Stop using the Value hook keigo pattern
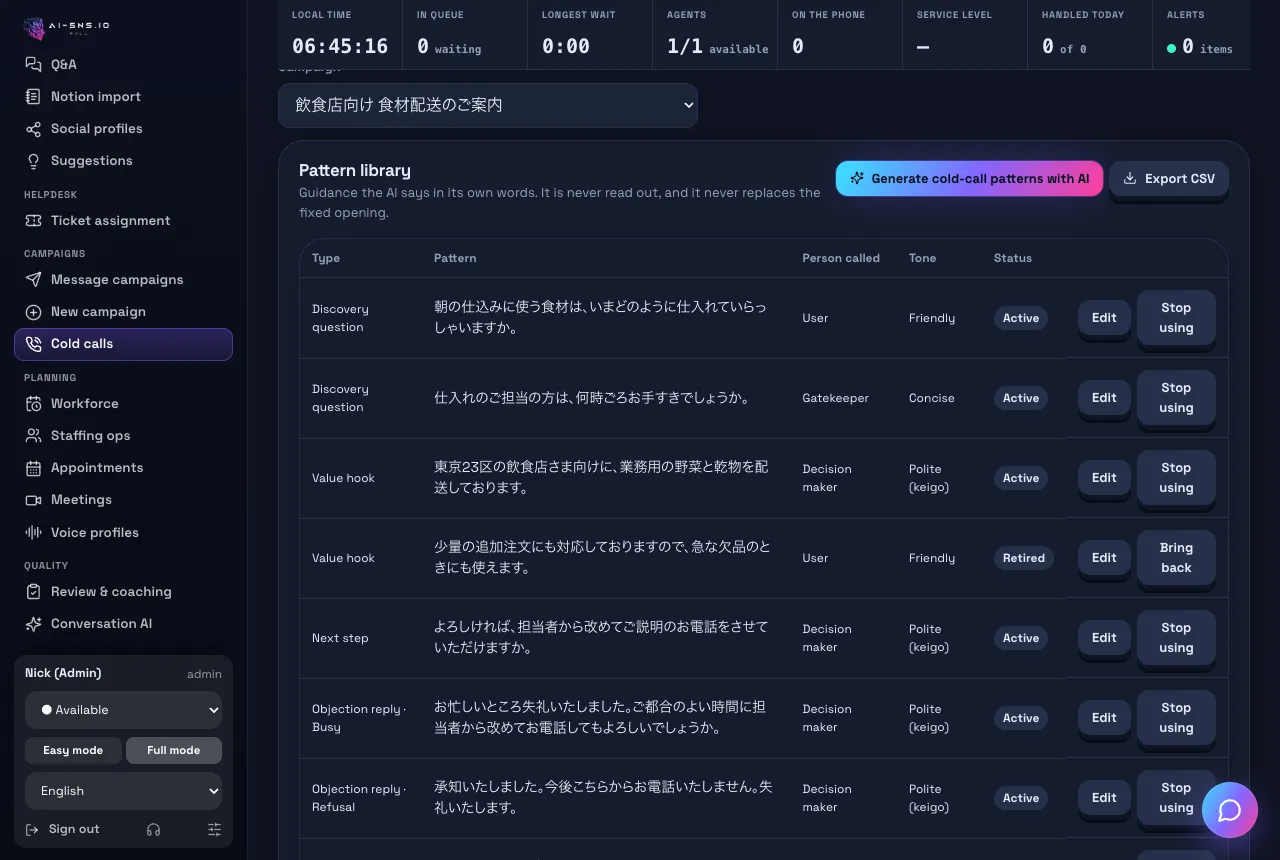The width and height of the screenshot is (1280, 860). [1176, 478]
